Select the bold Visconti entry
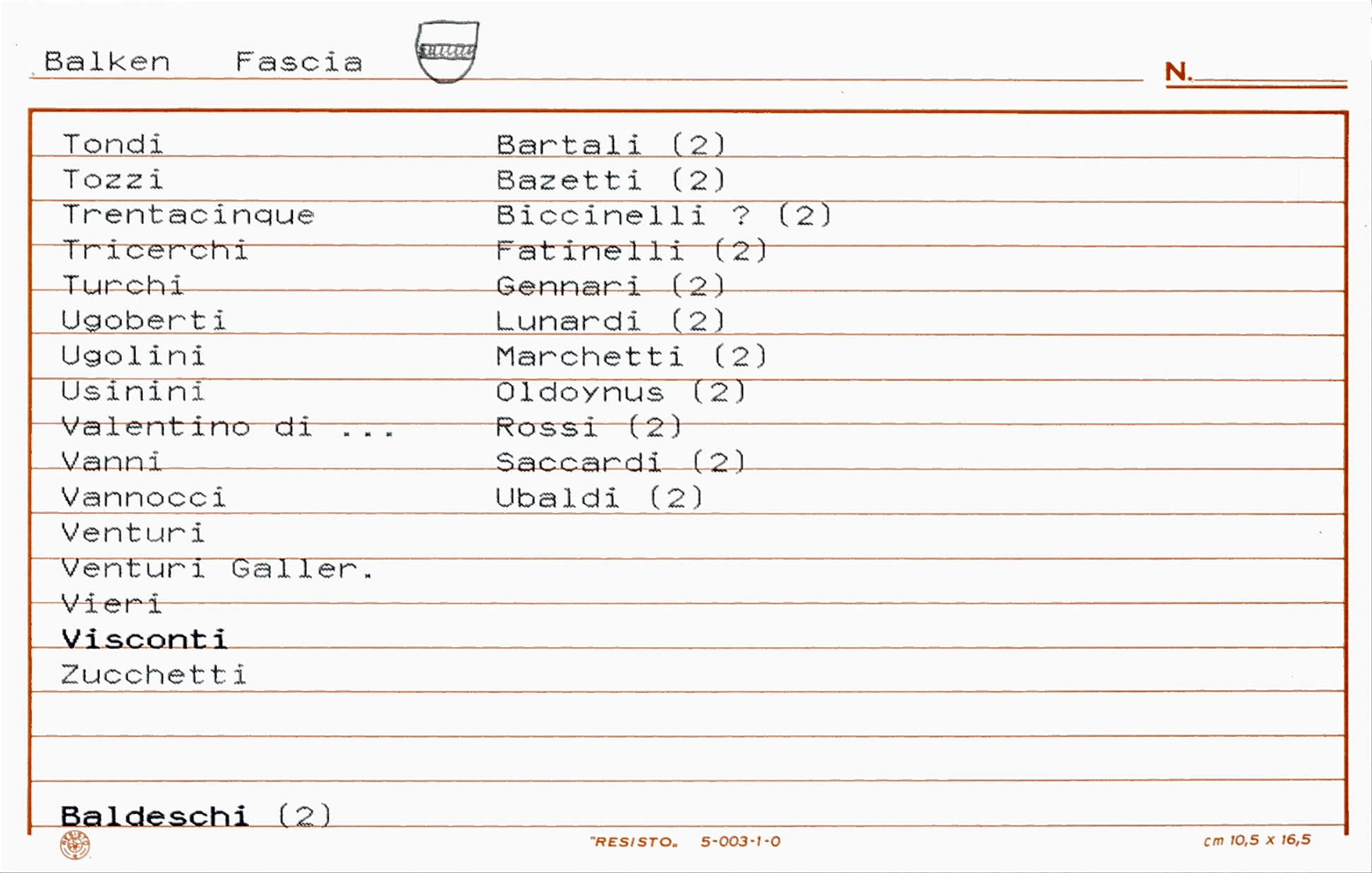The width and height of the screenshot is (1372, 873). pos(144,639)
